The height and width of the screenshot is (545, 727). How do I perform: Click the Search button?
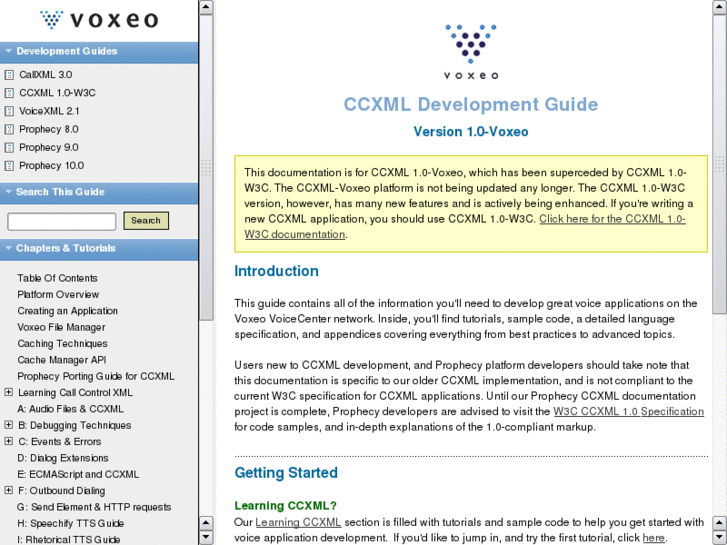(x=146, y=221)
